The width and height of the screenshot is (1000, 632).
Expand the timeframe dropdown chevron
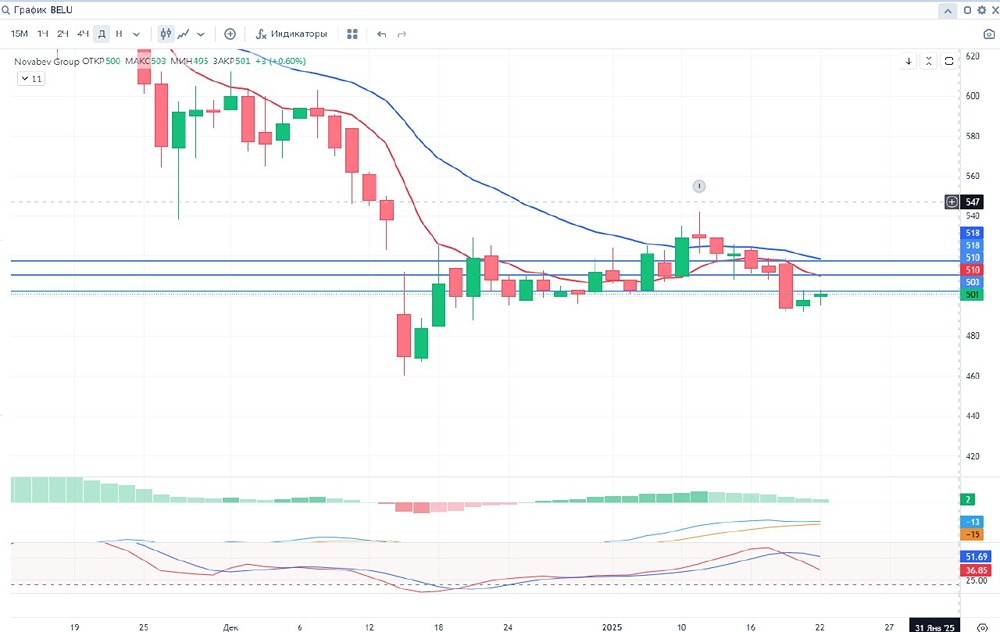click(x=135, y=33)
